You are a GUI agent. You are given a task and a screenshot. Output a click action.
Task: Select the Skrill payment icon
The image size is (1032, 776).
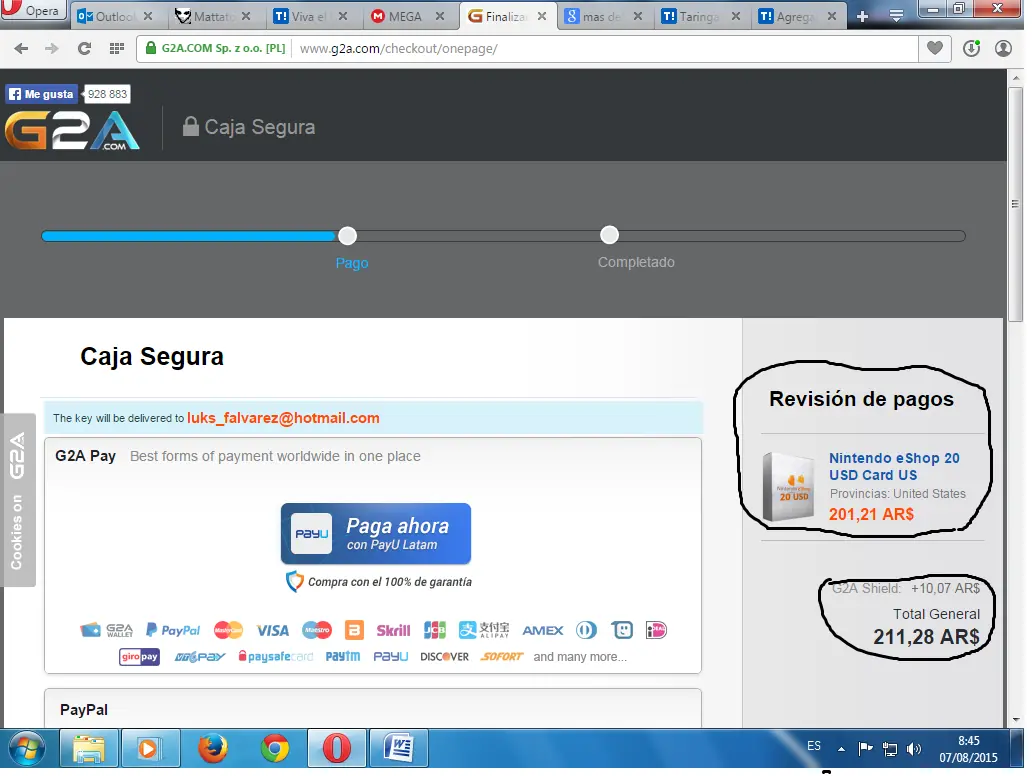click(x=393, y=631)
